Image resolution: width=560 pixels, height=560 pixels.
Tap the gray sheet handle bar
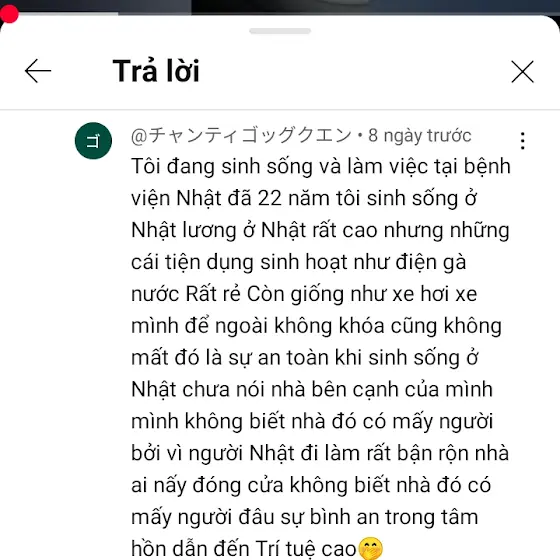pos(280,31)
